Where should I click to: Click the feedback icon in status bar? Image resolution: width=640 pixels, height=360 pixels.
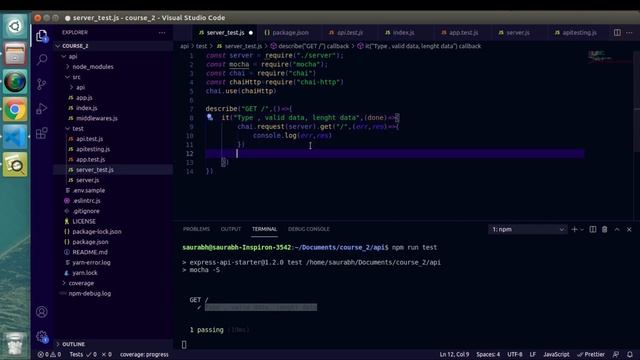tap(616, 354)
